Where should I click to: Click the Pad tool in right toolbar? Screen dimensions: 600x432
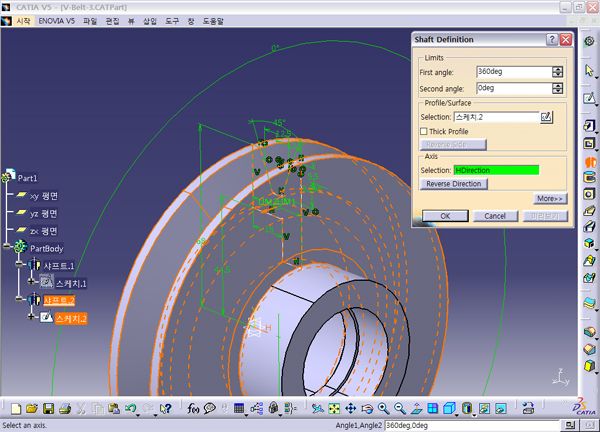589,125
